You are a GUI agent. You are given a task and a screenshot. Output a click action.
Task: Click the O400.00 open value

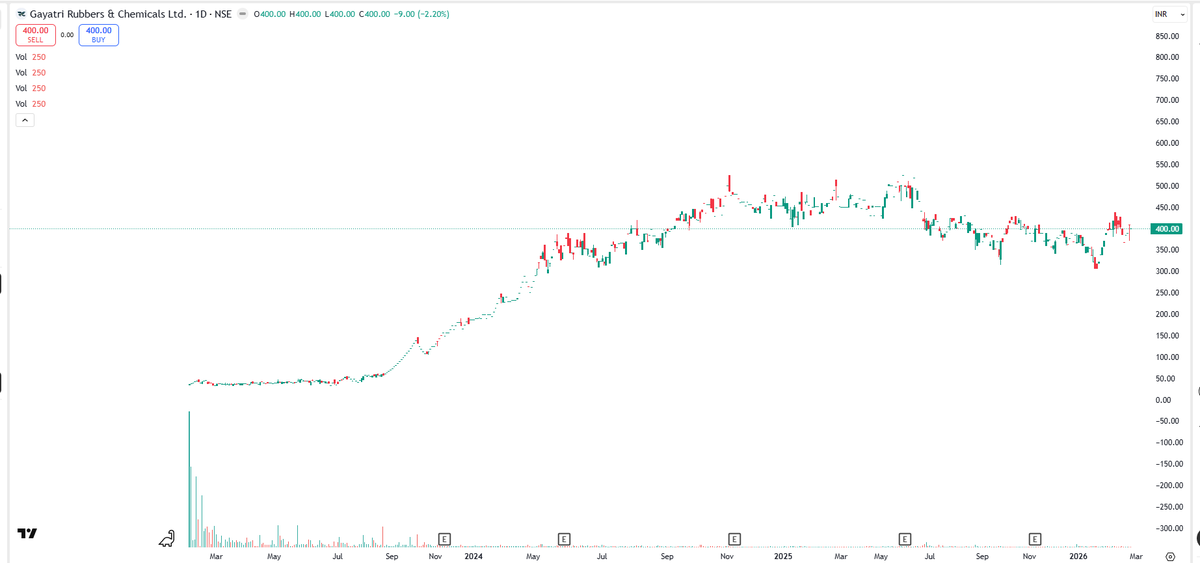[270, 14]
